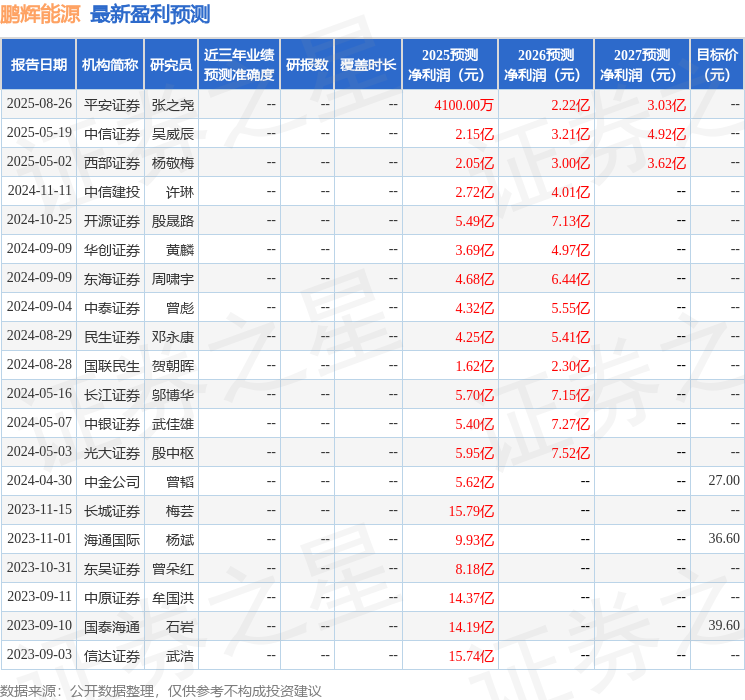Image resolution: width=745 pixels, height=700 pixels.
Task: Click the 研报数 column header
Action: 307,64
